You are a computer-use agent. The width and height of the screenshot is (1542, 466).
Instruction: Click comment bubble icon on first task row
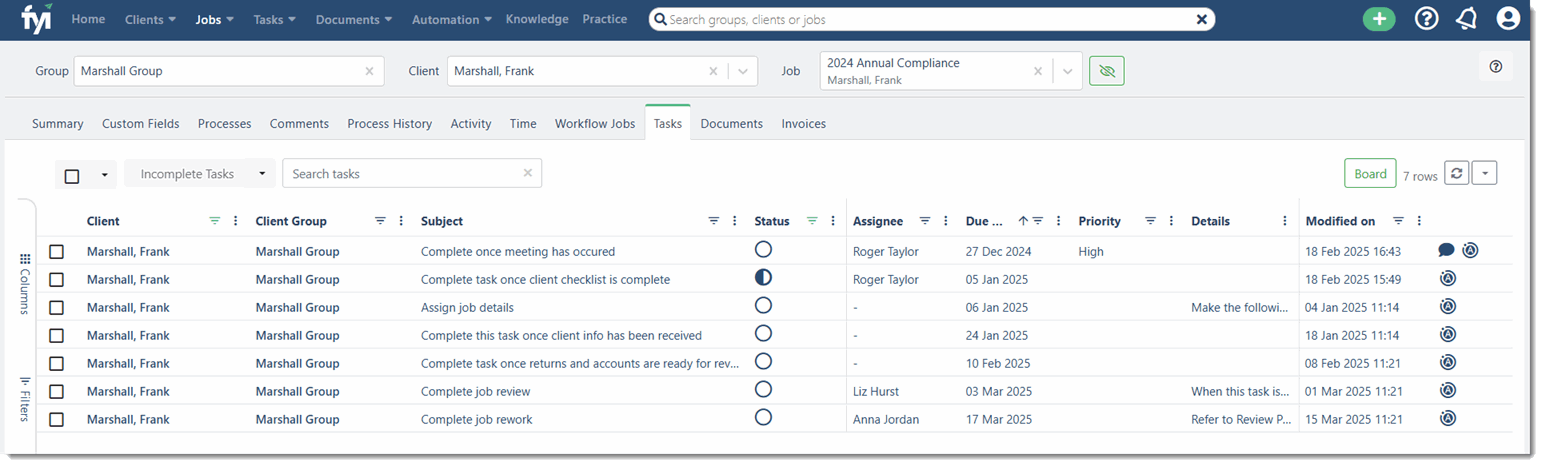(x=1446, y=251)
